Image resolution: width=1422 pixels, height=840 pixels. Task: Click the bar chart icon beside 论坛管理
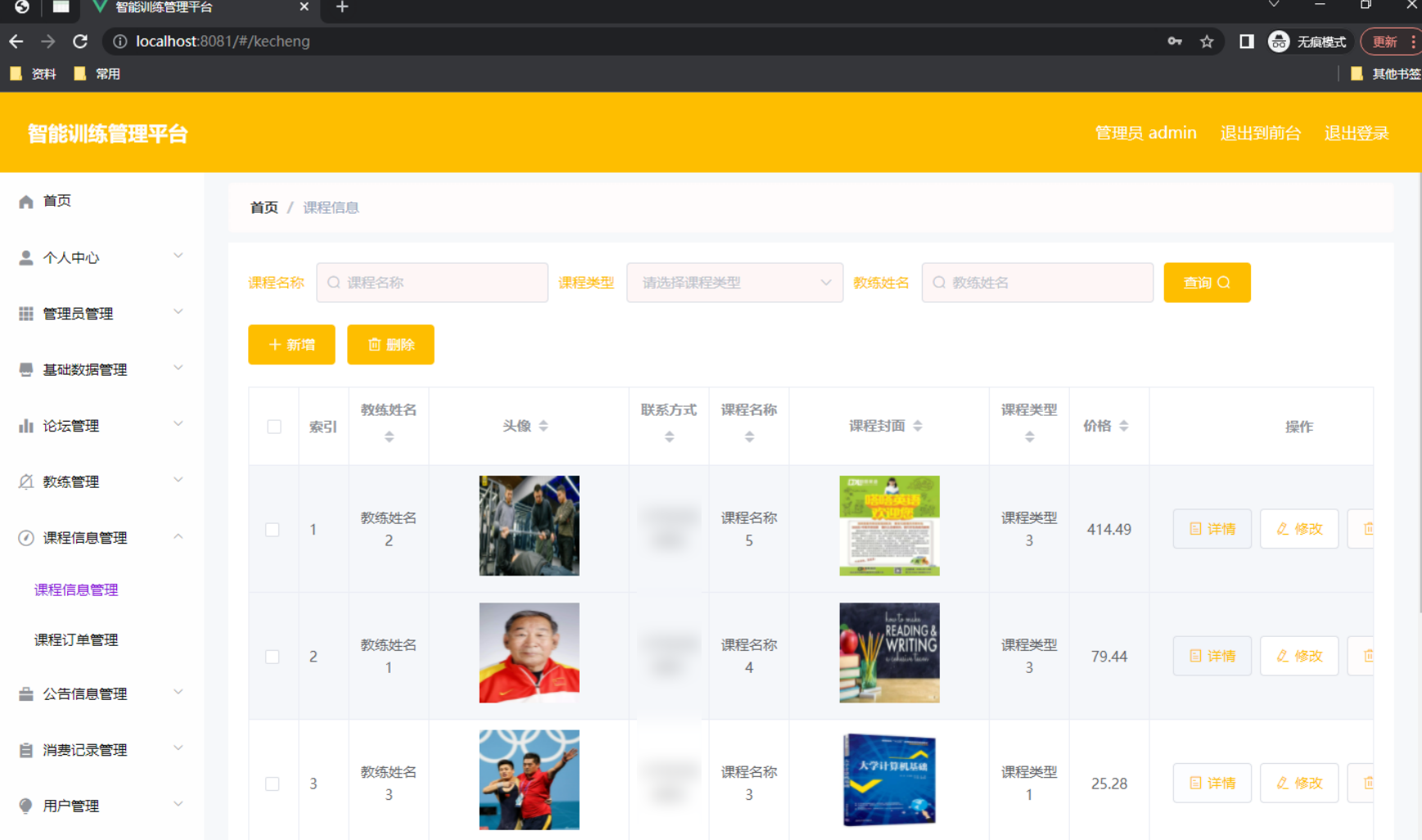tap(26, 426)
